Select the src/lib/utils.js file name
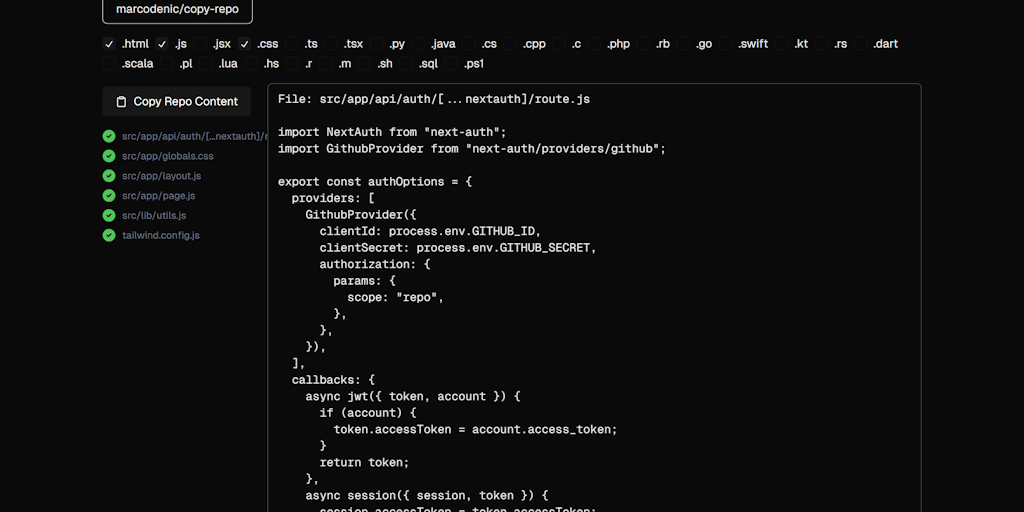The image size is (1024, 512). (x=154, y=215)
